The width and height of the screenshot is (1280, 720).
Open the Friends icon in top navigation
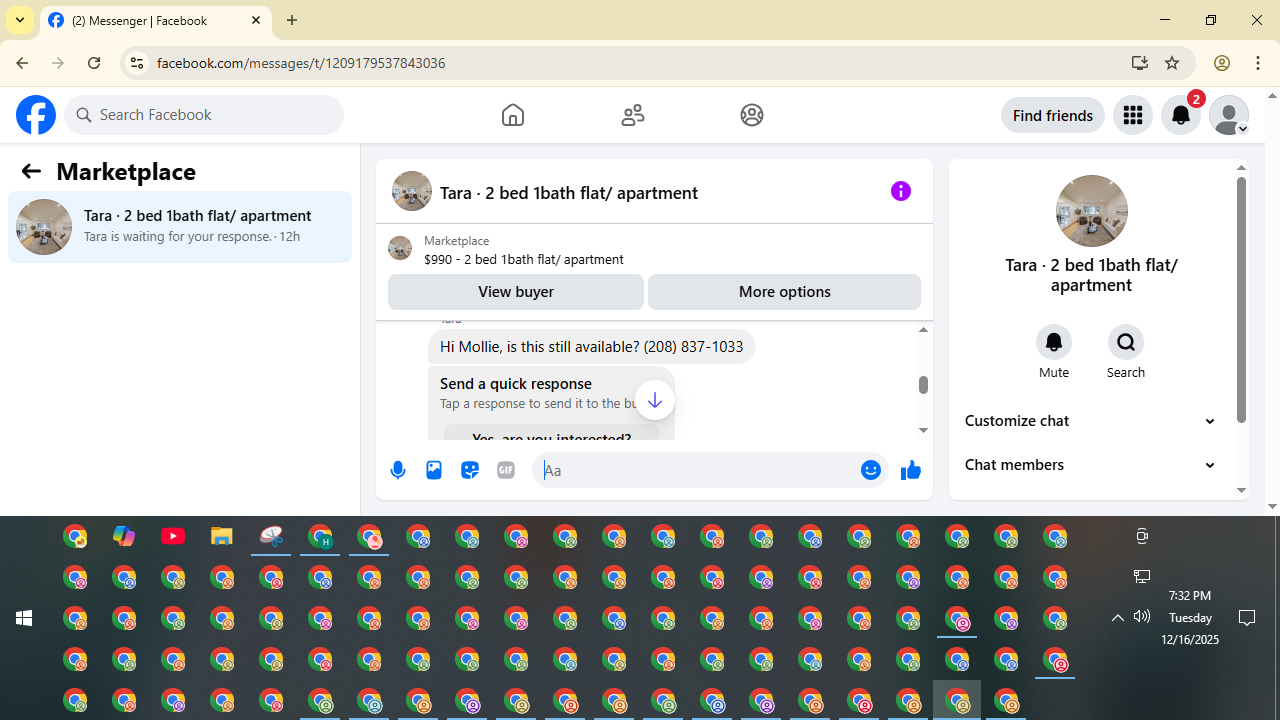pyautogui.click(x=633, y=115)
